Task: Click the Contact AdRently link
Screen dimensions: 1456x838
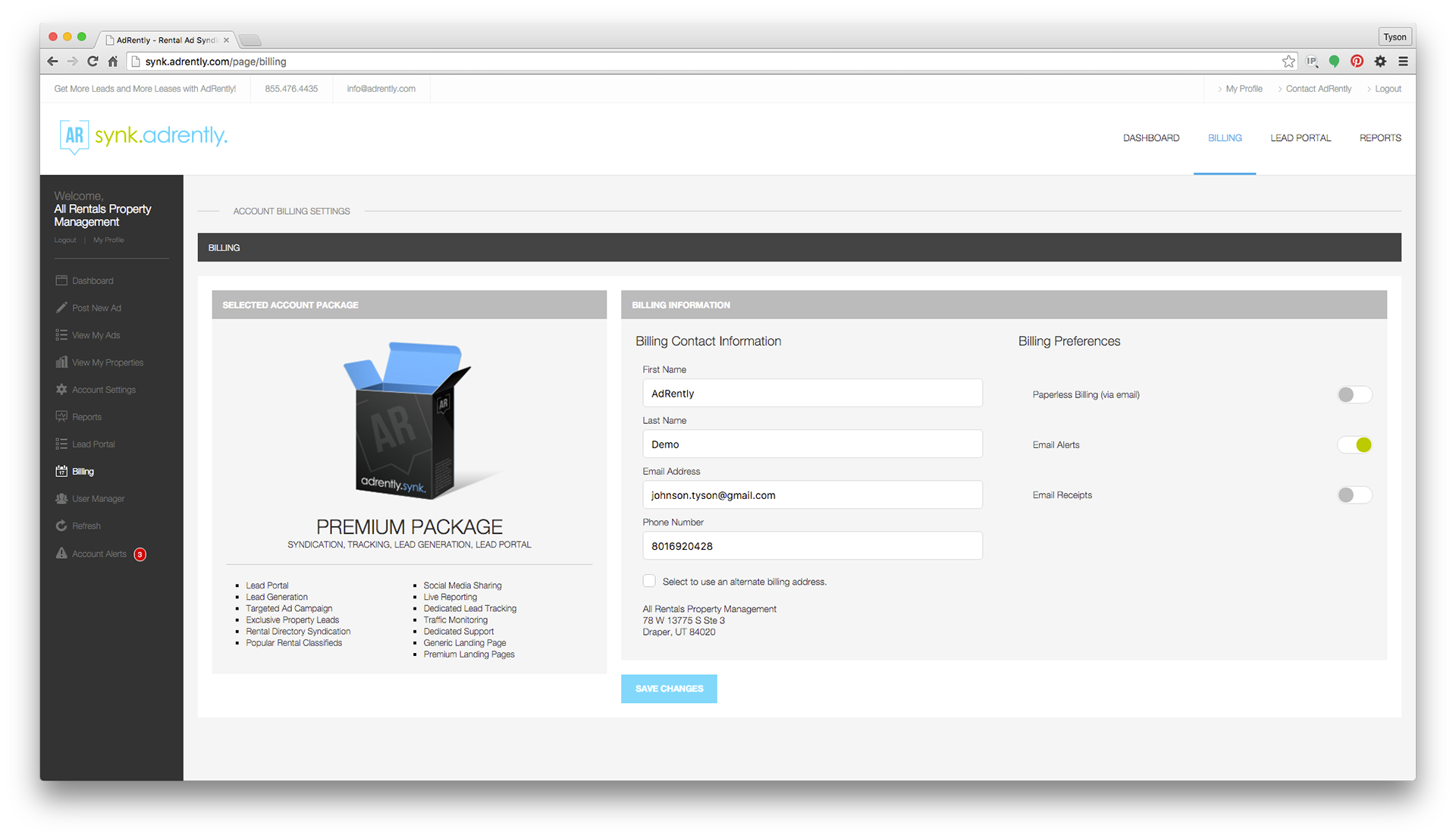Action: [1318, 89]
